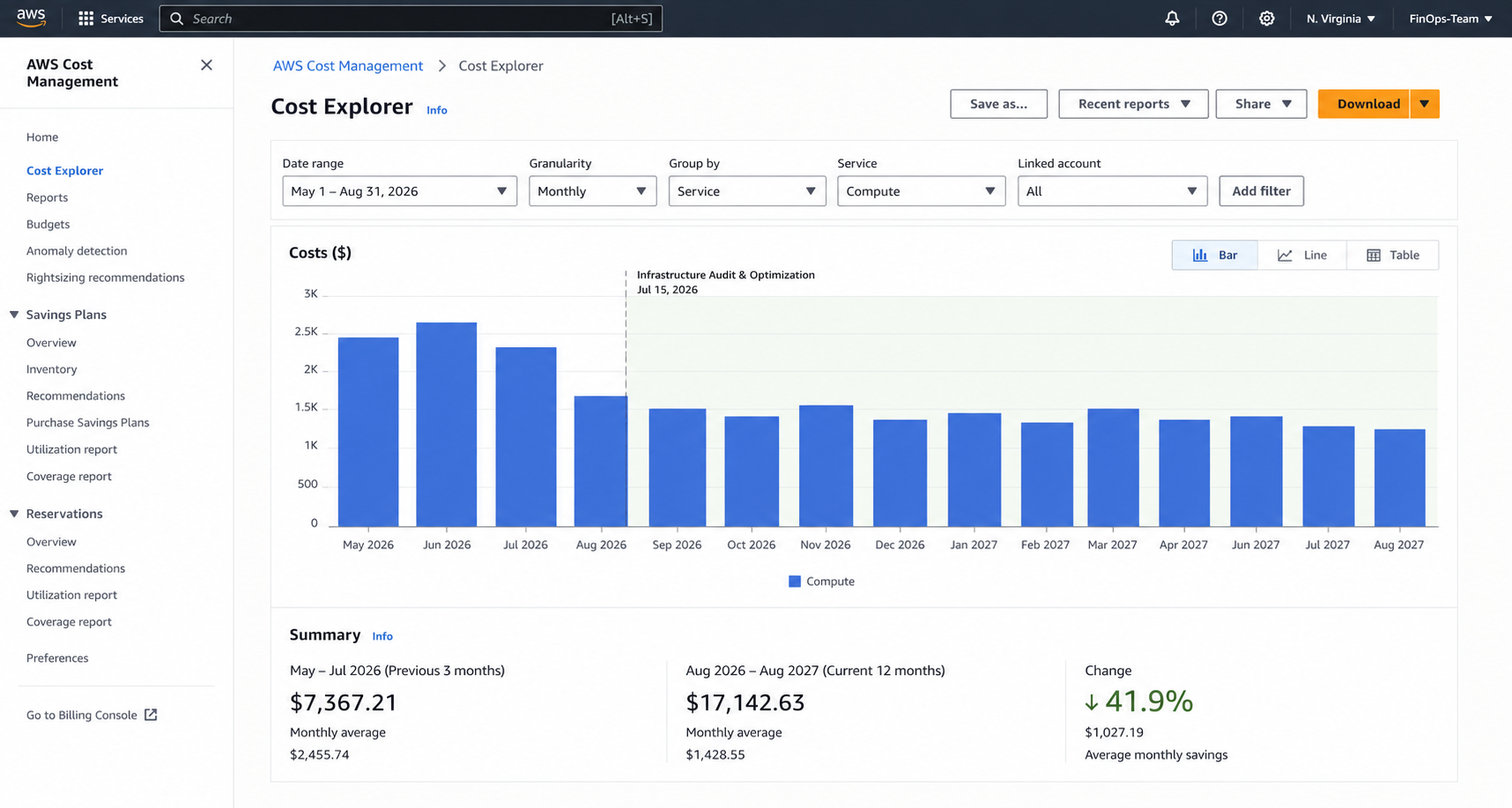Open the settings gear icon
This screenshot has width=1512, height=808.
[1266, 19]
